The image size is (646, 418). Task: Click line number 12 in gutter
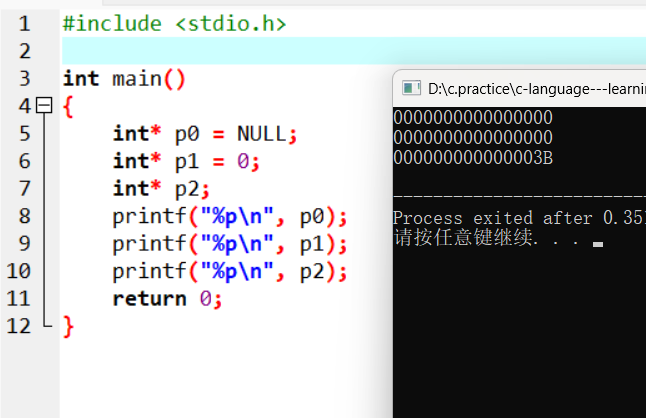pyautogui.click(x=19, y=326)
